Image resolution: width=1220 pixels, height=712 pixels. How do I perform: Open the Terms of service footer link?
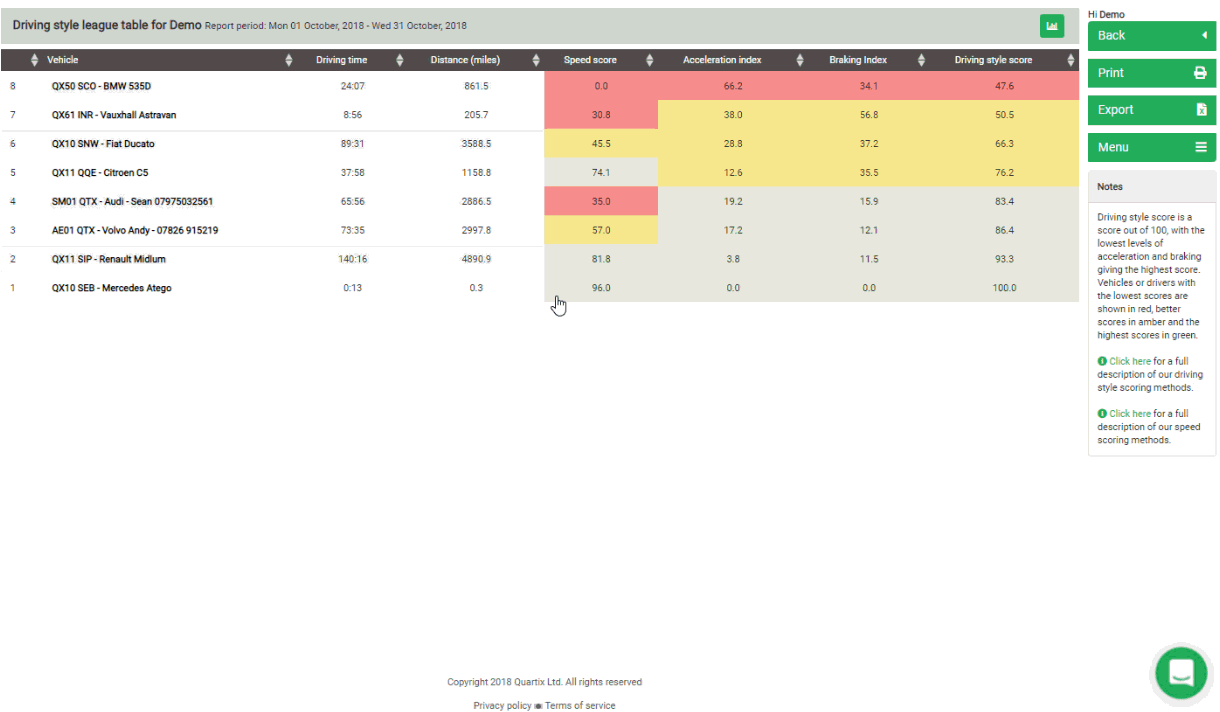click(x=580, y=706)
